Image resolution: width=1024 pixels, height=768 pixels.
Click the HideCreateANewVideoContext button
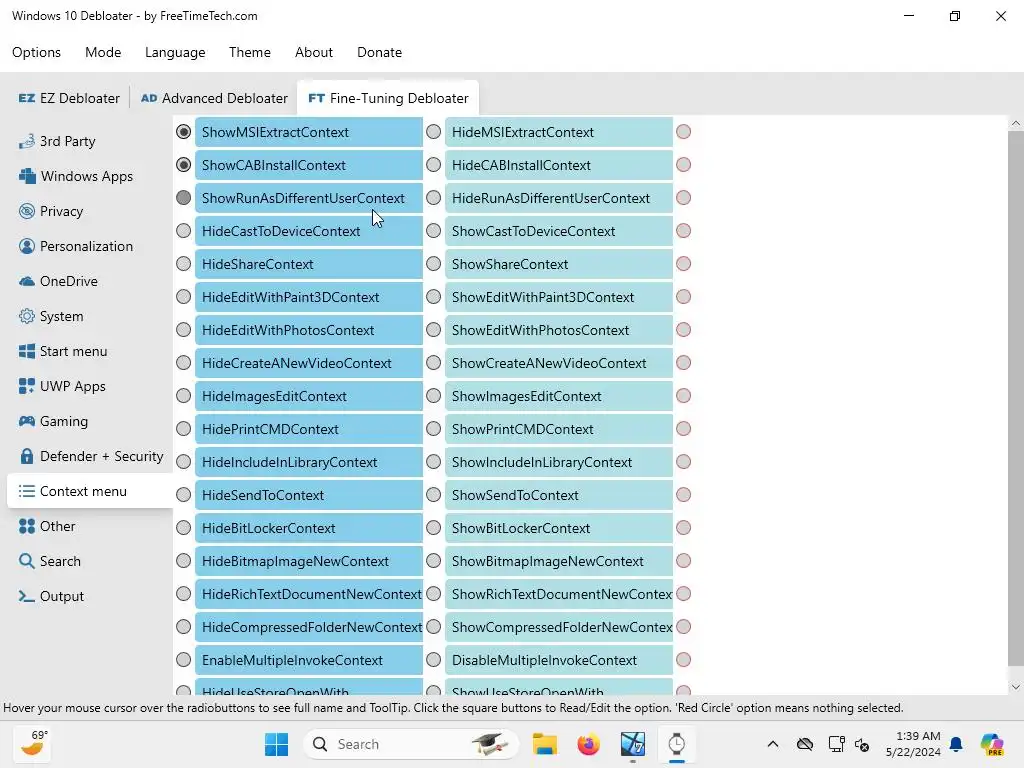[x=308, y=363]
